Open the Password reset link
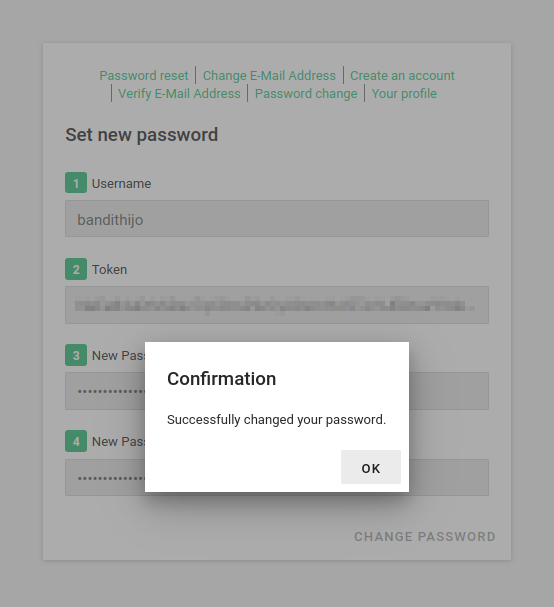Viewport: 554px width, 607px height. point(144,75)
